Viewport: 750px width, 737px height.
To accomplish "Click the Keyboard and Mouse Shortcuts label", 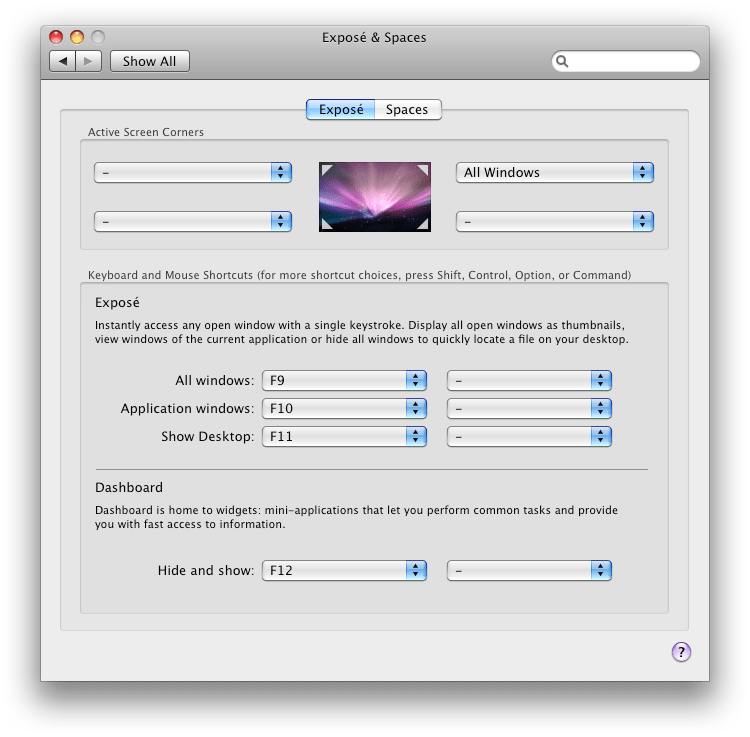I will coord(360,275).
